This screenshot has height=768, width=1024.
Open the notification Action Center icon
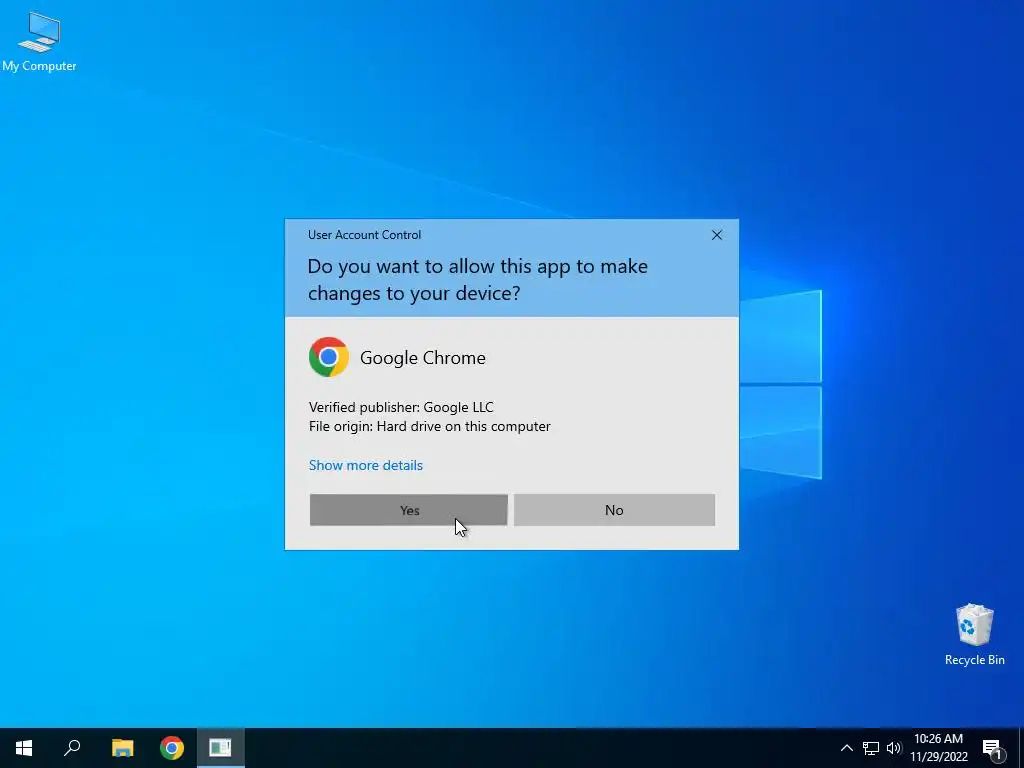point(993,748)
